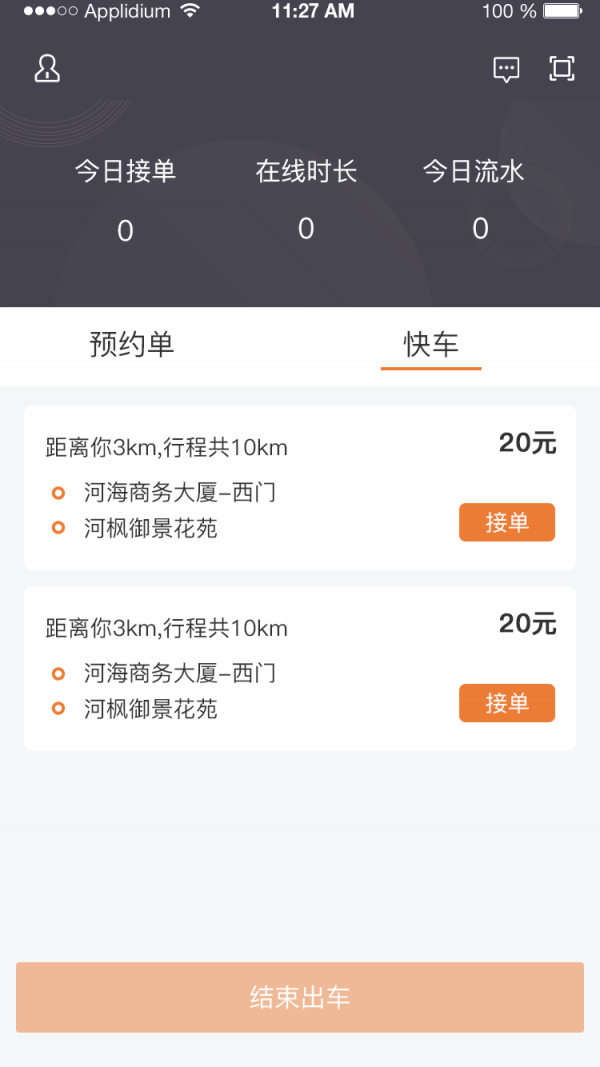Open the driver profile icon
The height and width of the screenshot is (1067, 600).
[x=46, y=68]
